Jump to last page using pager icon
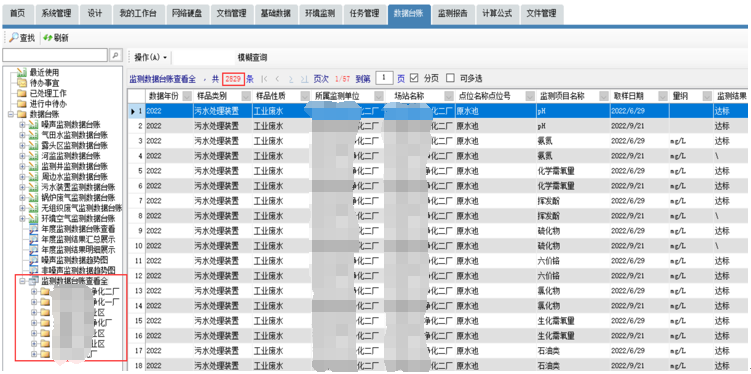The width and height of the screenshot is (751, 374). coord(304,78)
